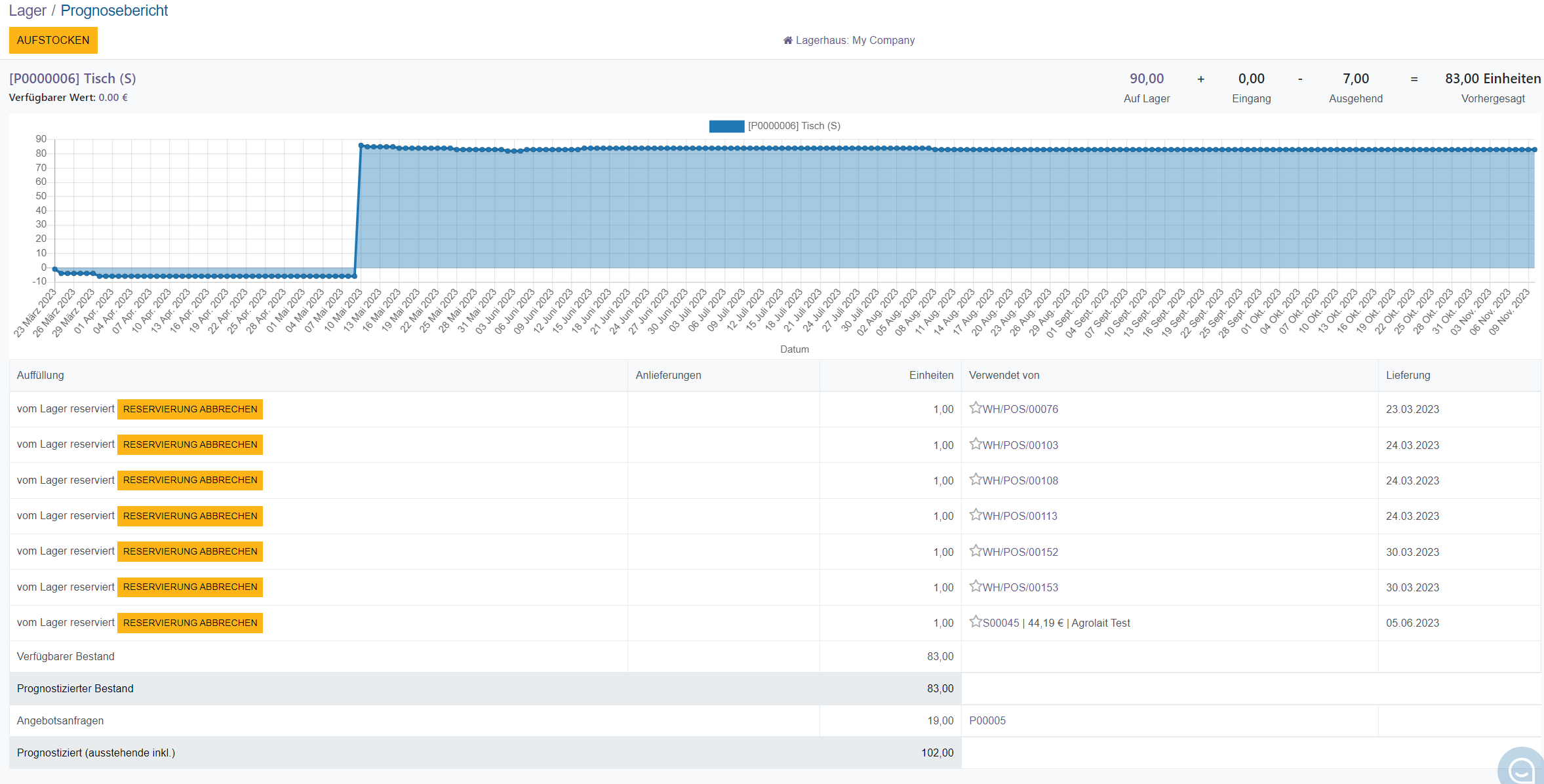Cancel reservation for the S00045 row
Image resolution: width=1544 pixels, height=784 pixels.
190,623
